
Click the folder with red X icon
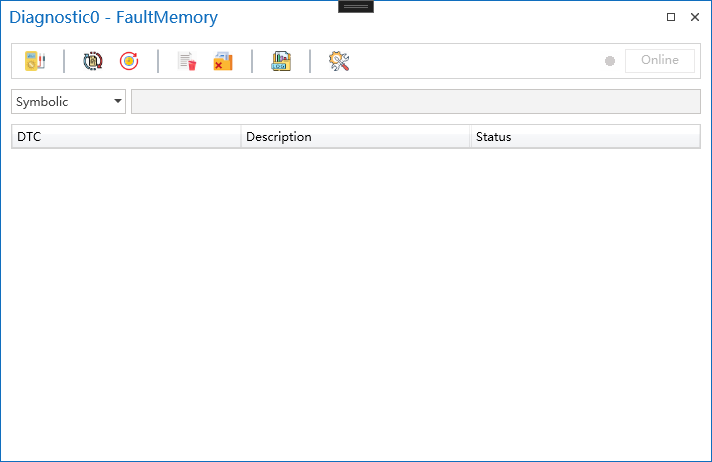pos(223,61)
